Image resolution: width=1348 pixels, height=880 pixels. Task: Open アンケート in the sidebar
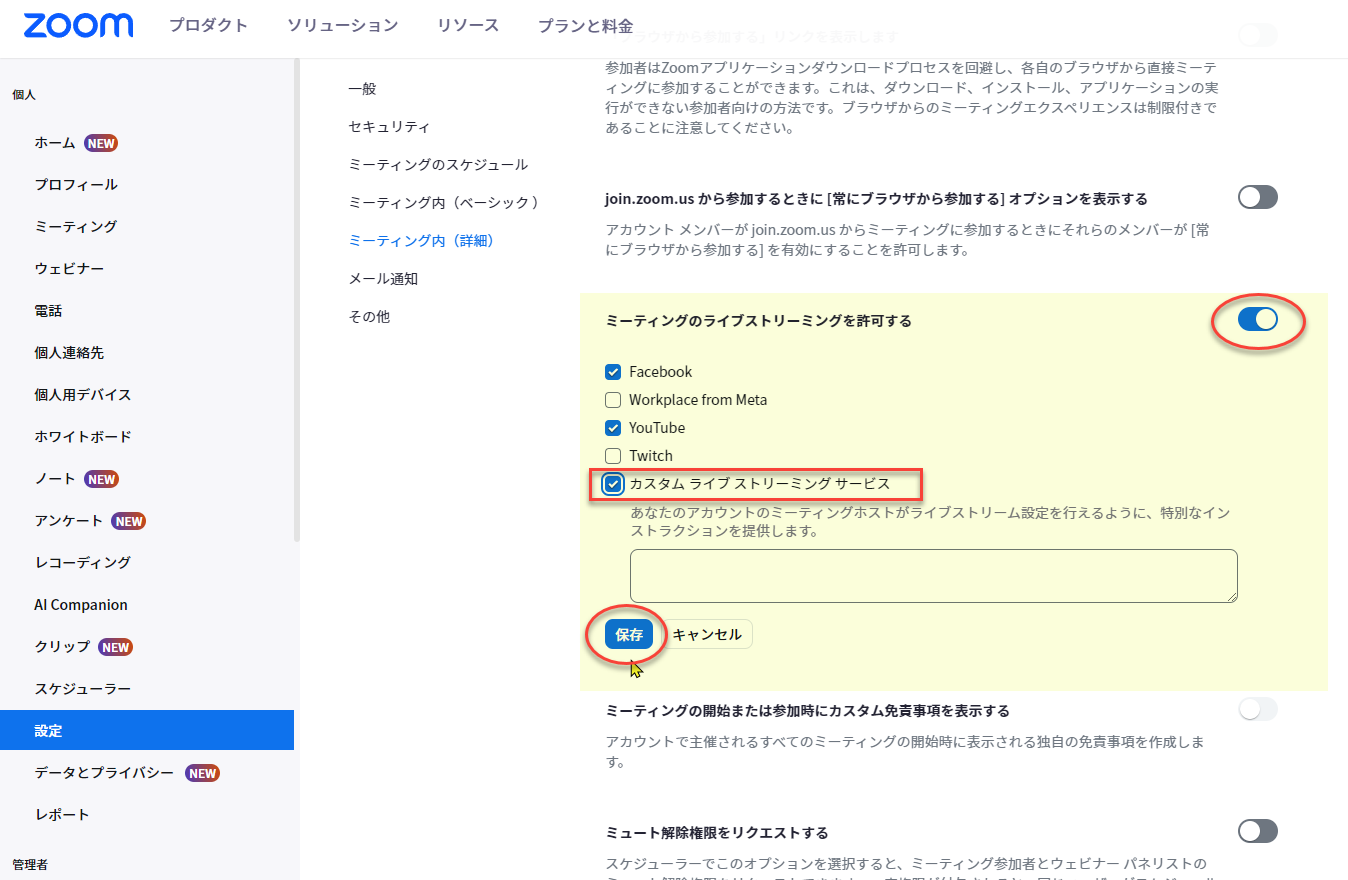[x=69, y=521]
